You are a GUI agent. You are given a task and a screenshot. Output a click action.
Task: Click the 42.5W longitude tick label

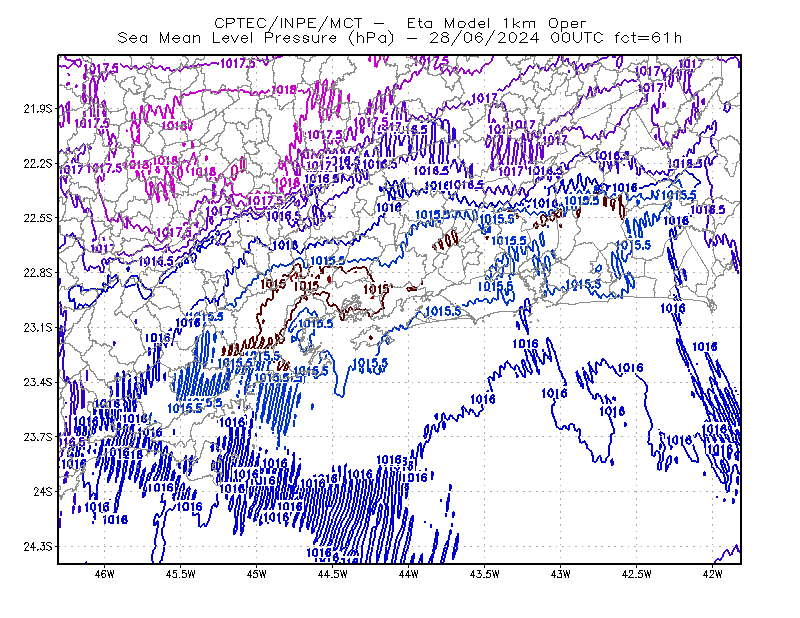tap(636, 574)
